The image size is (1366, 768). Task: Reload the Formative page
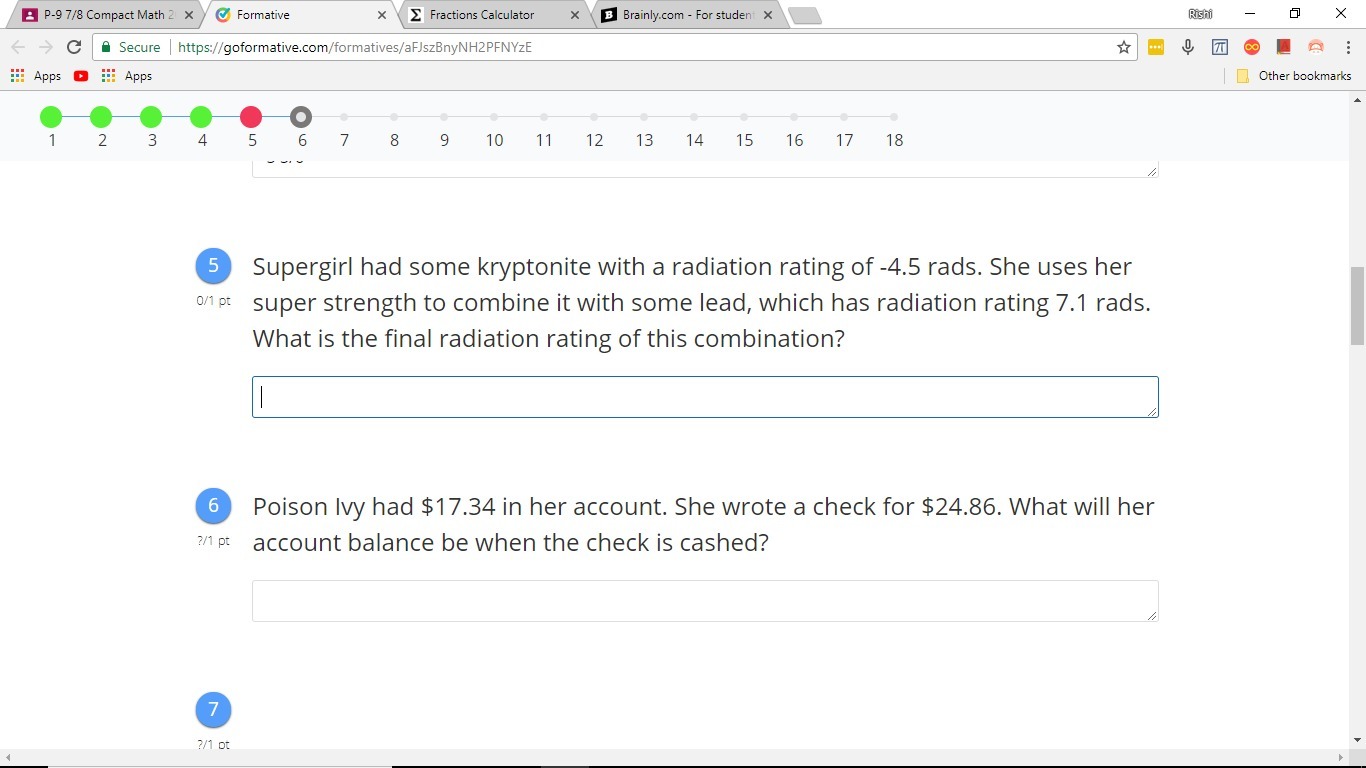[73, 47]
